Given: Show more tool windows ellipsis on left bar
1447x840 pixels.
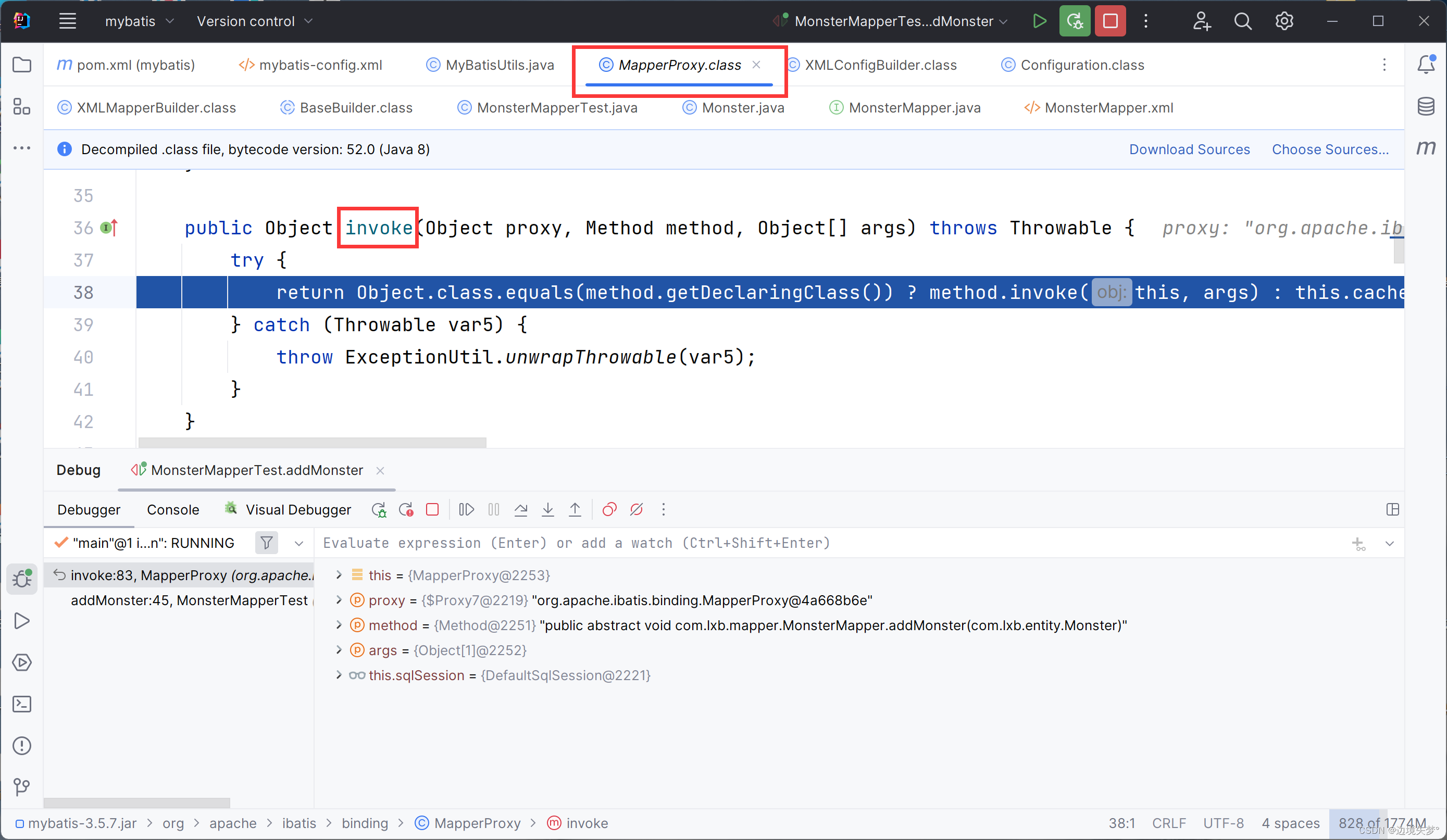Looking at the screenshot, I should point(22,148).
